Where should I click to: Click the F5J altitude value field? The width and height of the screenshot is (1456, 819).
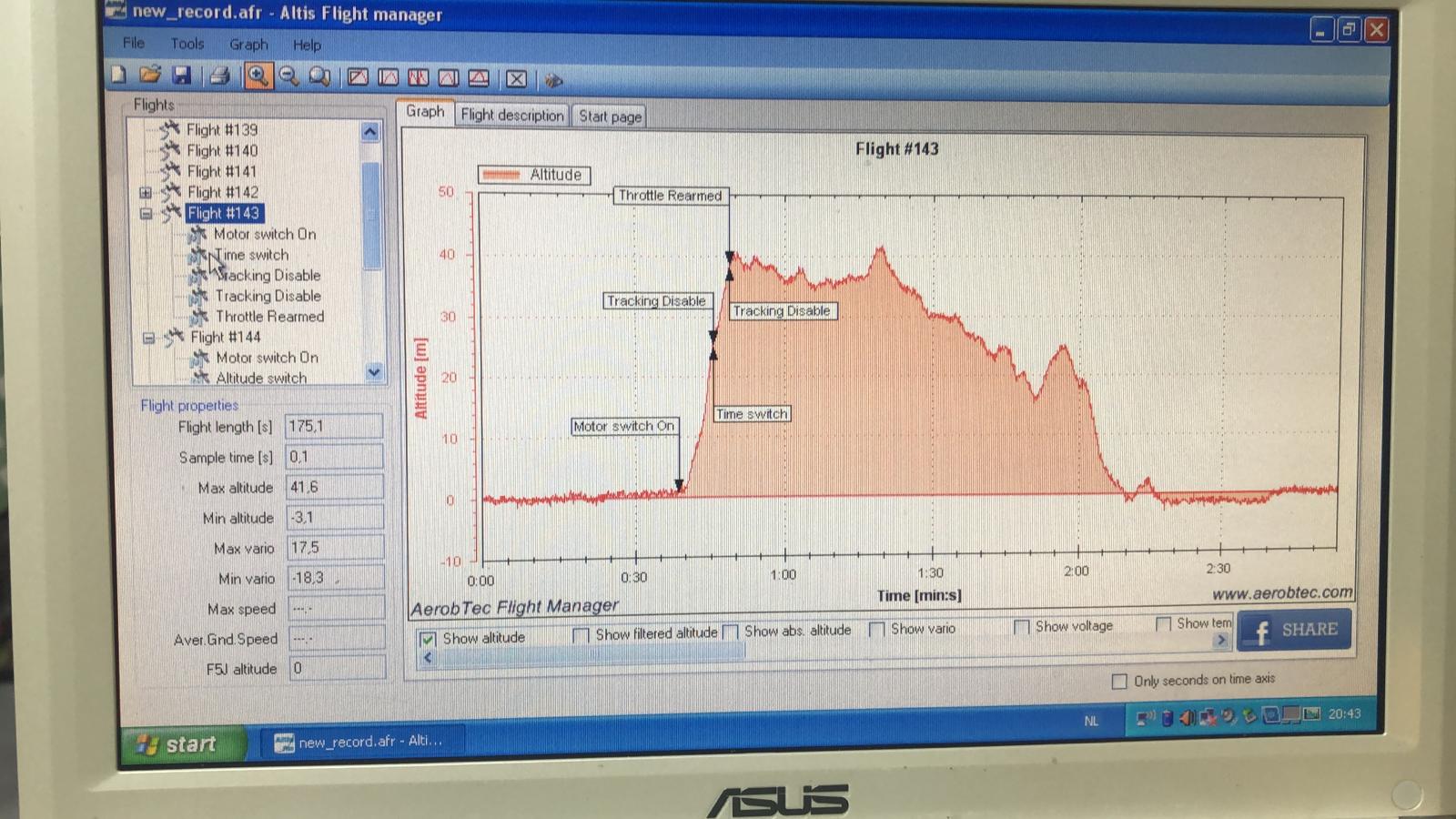pyautogui.click(x=337, y=668)
